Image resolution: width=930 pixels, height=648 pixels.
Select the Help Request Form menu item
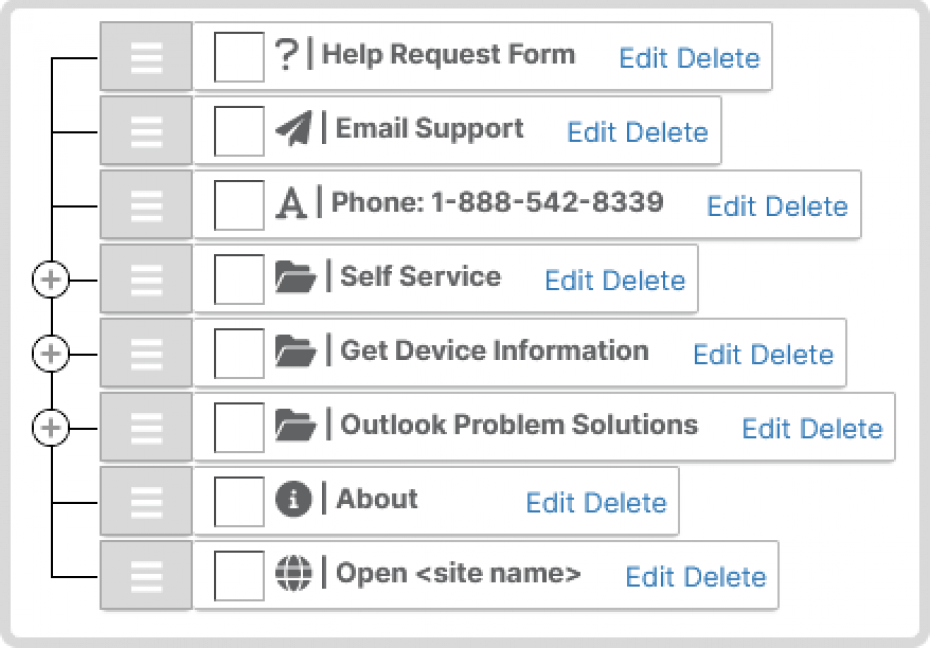(x=448, y=55)
